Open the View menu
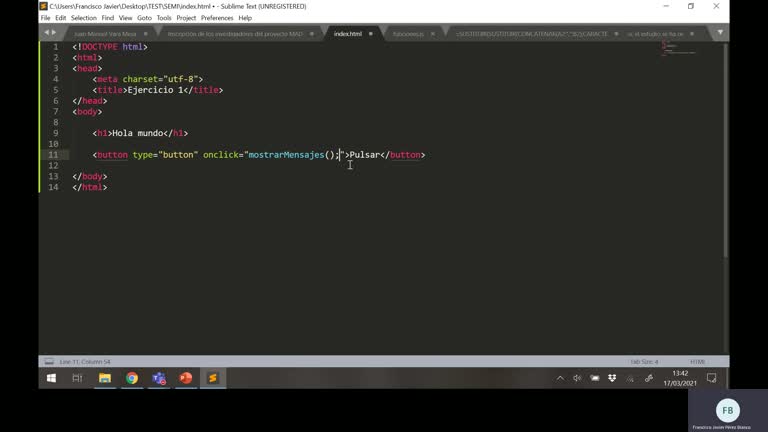 coord(125,18)
